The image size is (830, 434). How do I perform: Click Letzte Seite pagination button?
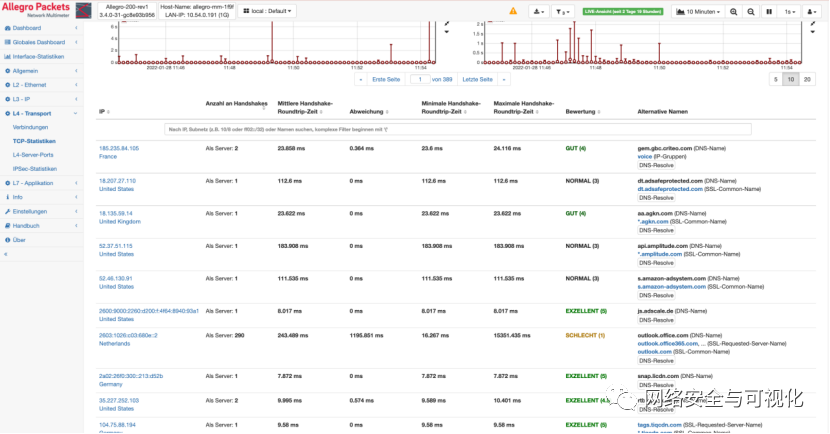(477, 79)
